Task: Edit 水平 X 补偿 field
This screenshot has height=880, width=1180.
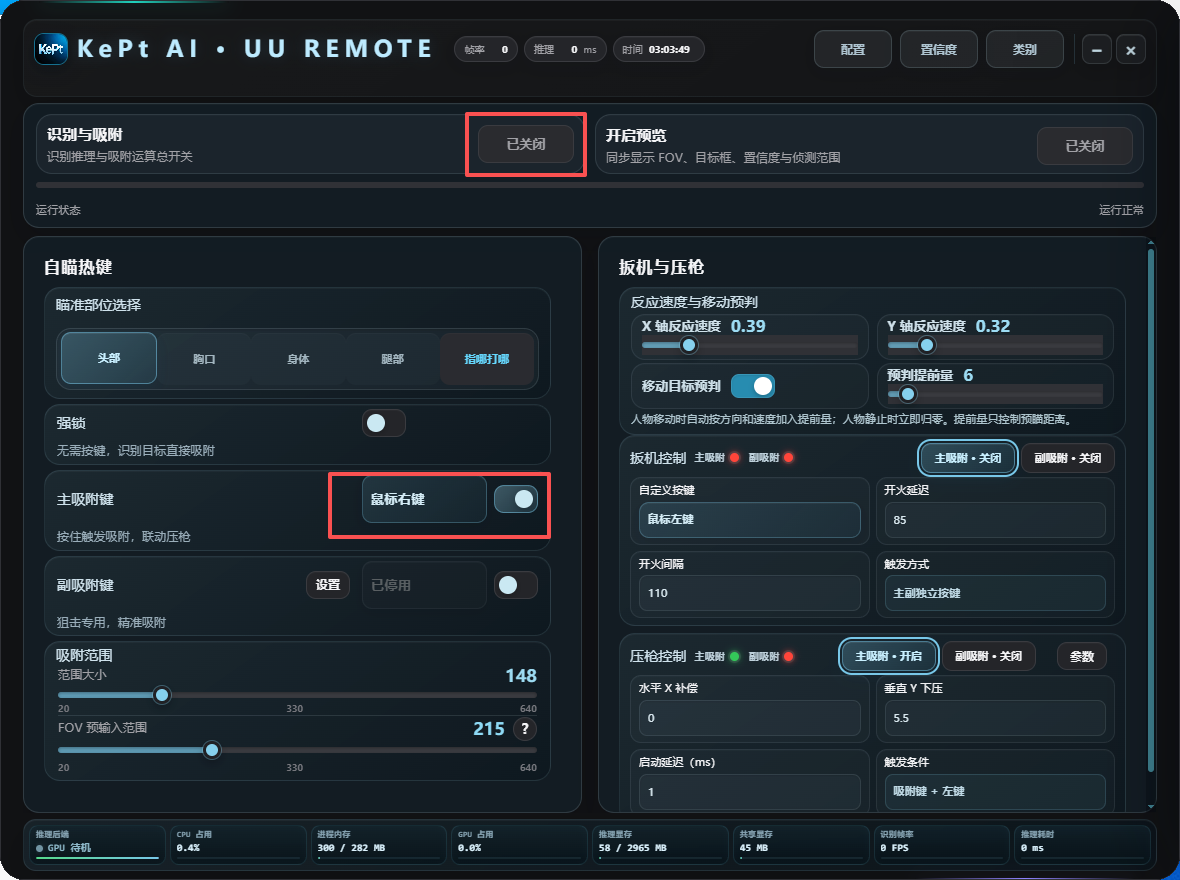Action: point(750,718)
